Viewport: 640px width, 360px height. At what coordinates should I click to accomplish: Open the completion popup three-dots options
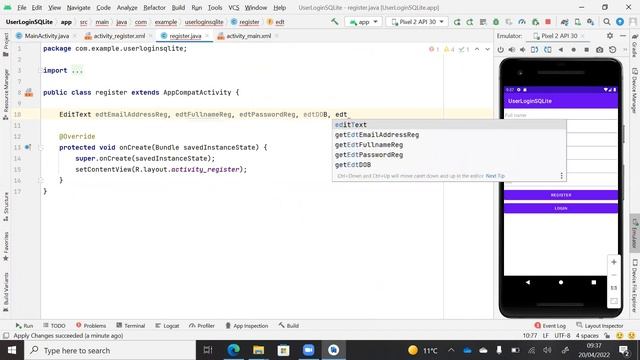pyautogui.click(x=562, y=176)
